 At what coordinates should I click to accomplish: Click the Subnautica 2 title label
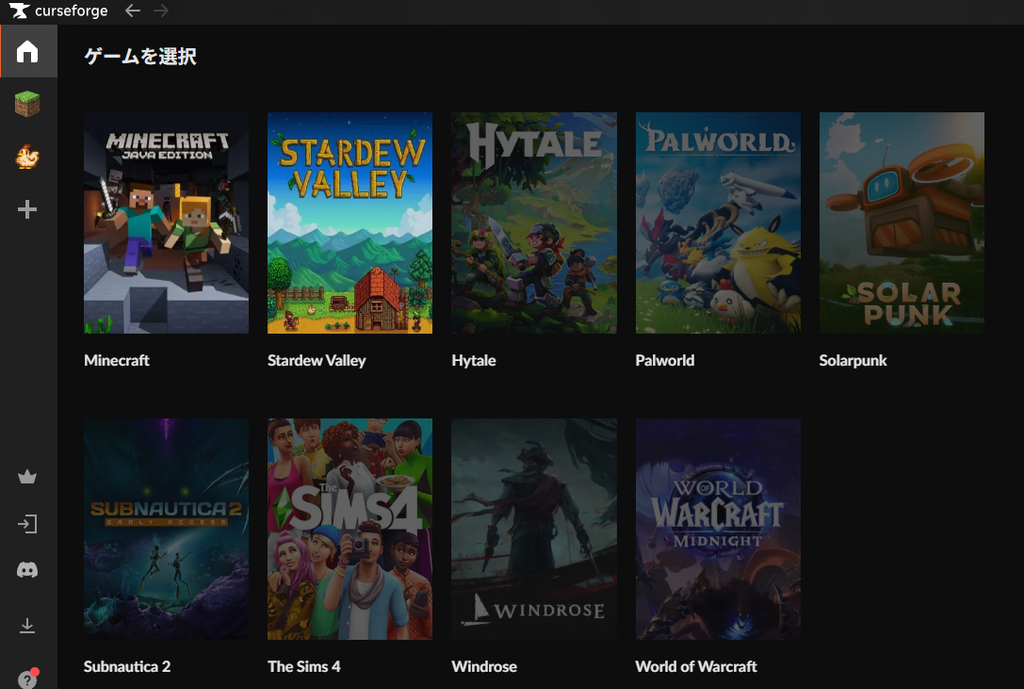[127, 667]
